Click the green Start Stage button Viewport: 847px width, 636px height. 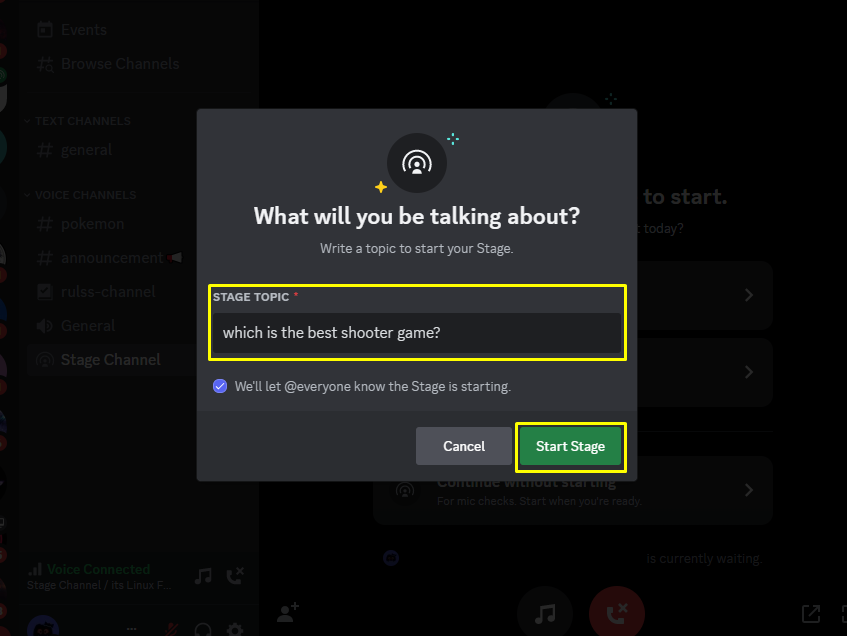tap(570, 446)
